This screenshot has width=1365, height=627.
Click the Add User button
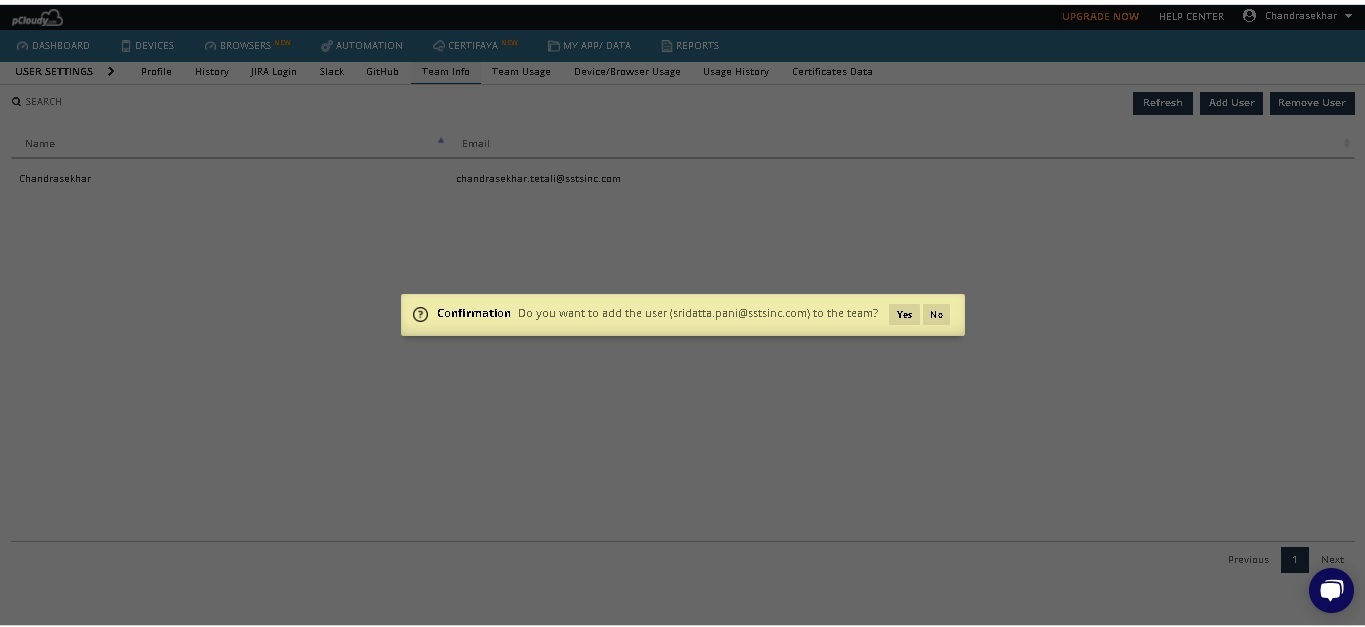[1231, 103]
